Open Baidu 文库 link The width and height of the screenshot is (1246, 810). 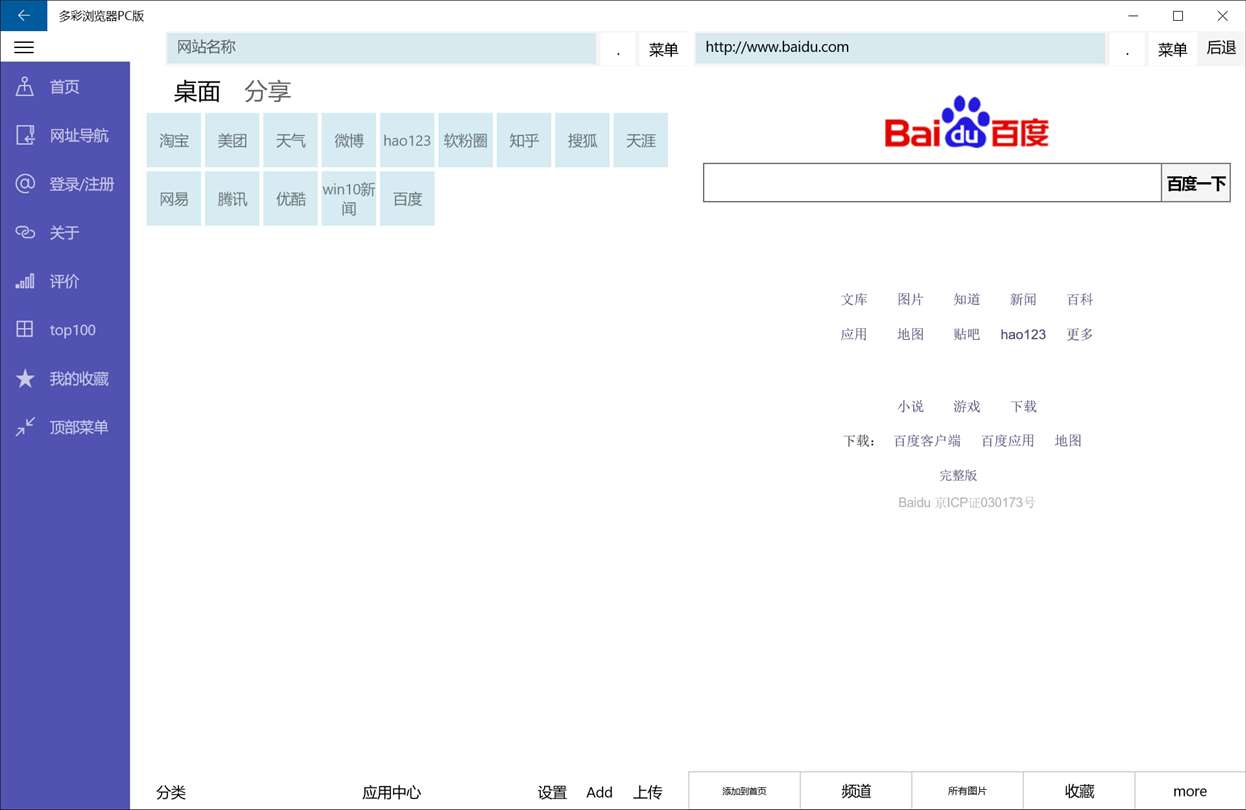click(x=854, y=299)
